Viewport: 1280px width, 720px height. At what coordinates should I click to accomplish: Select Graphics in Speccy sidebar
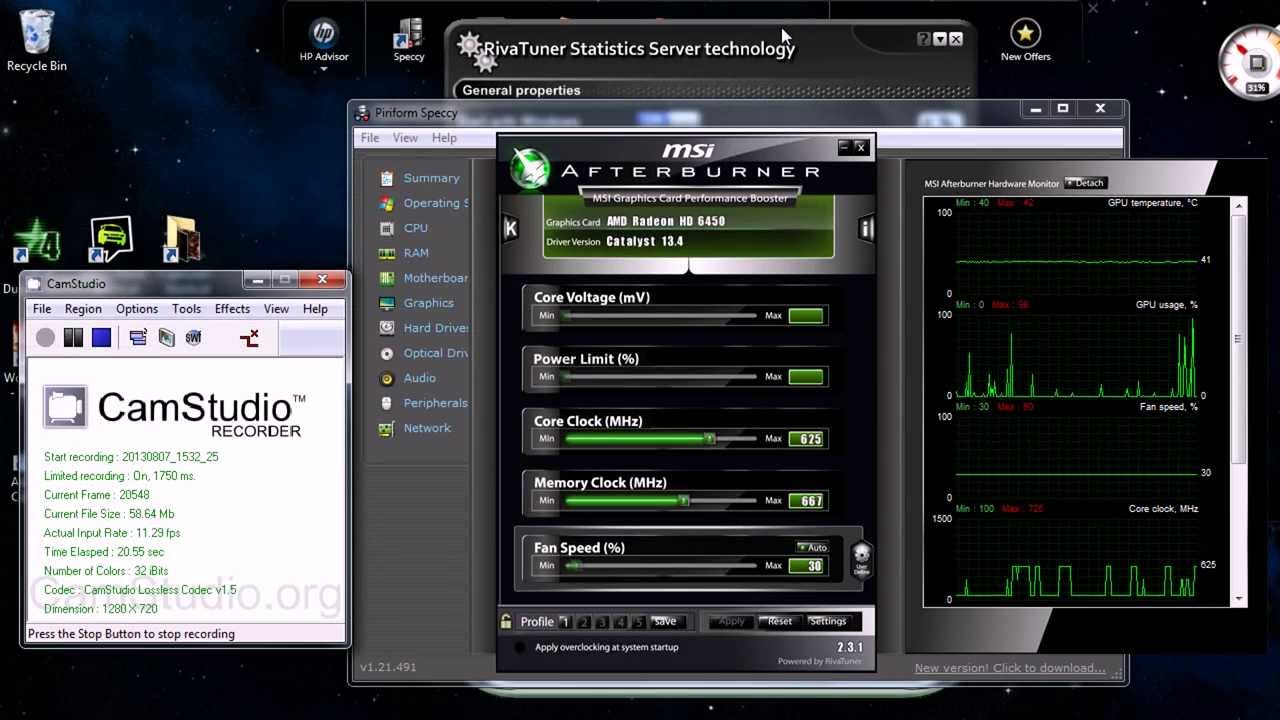(416, 303)
